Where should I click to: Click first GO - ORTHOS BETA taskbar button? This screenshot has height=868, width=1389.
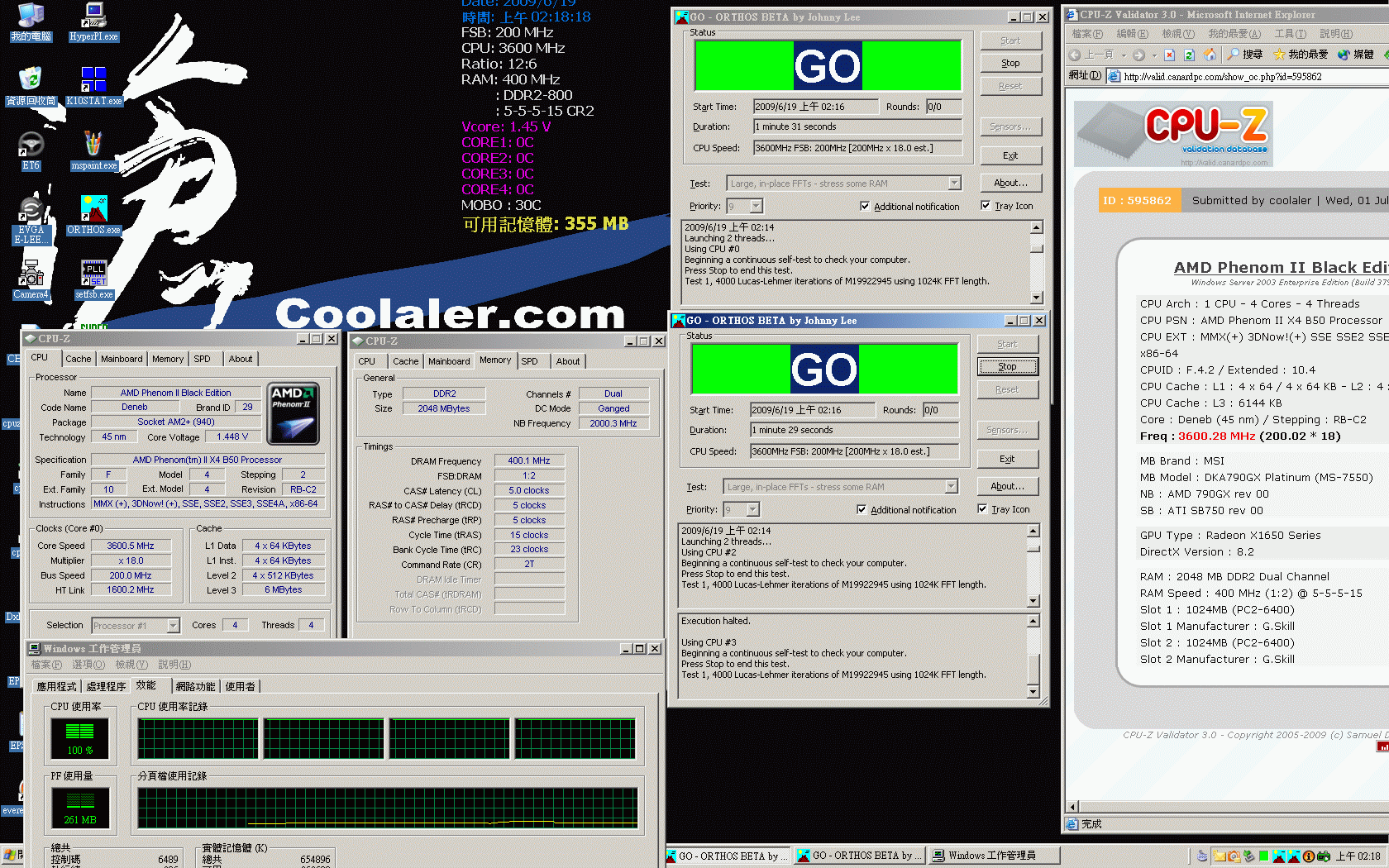coord(728,856)
